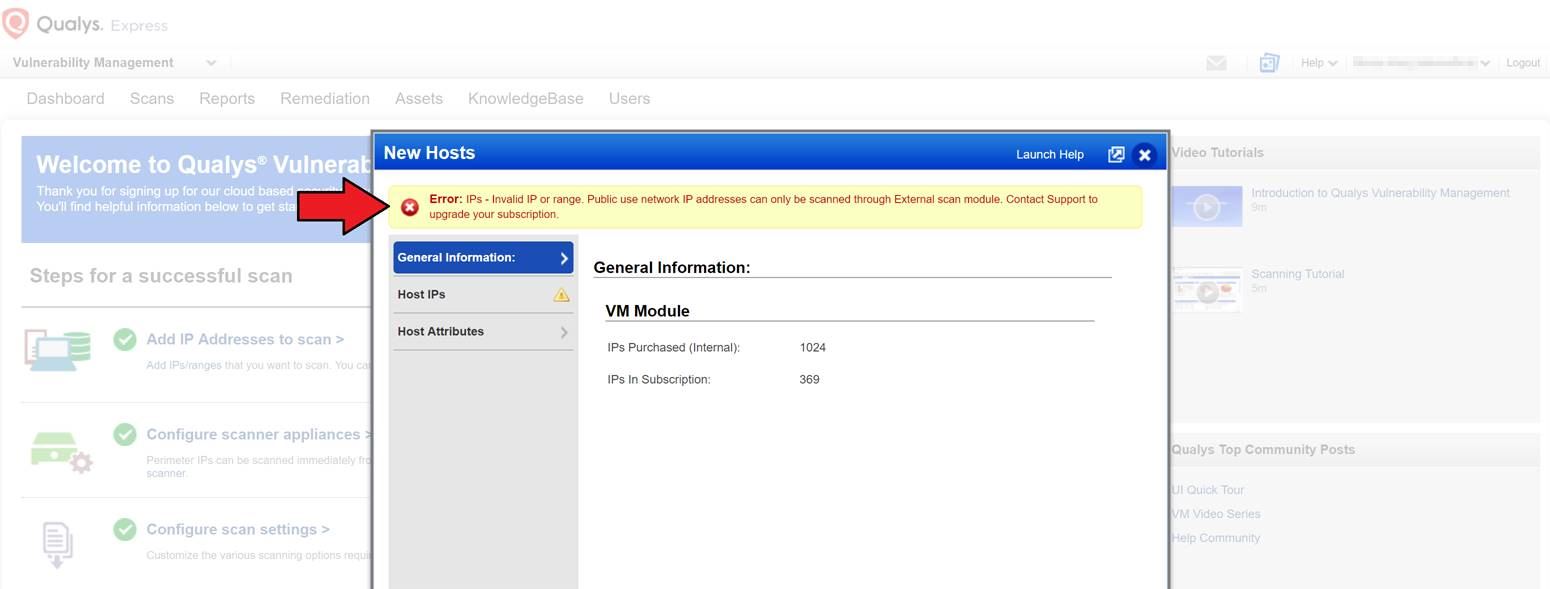Select Host Attributes in the dialog sidebar
This screenshot has width=1550, height=589.
[x=440, y=331]
